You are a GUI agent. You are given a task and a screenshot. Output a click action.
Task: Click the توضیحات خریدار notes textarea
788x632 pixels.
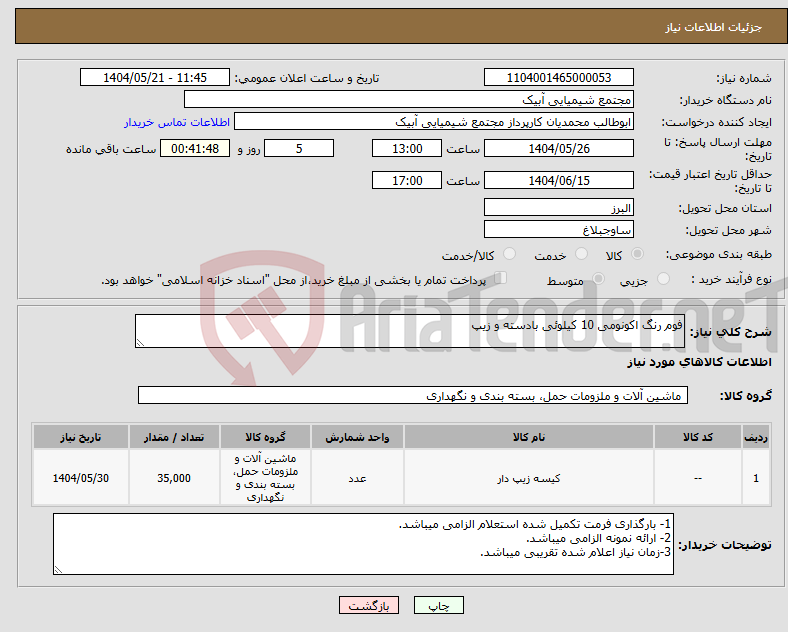(x=363, y=544)
